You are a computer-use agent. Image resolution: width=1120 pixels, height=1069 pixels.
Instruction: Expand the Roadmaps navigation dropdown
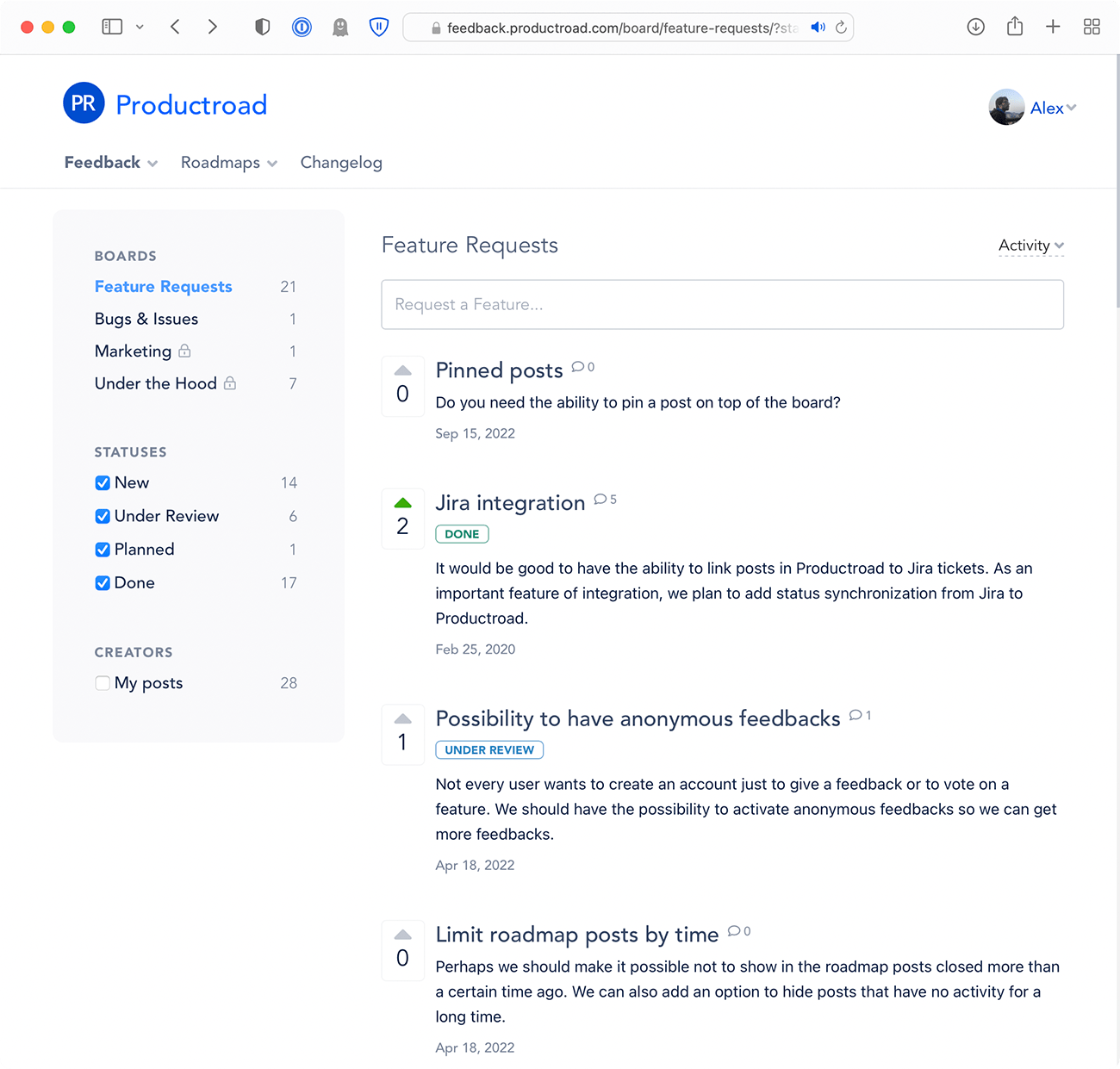229,163
